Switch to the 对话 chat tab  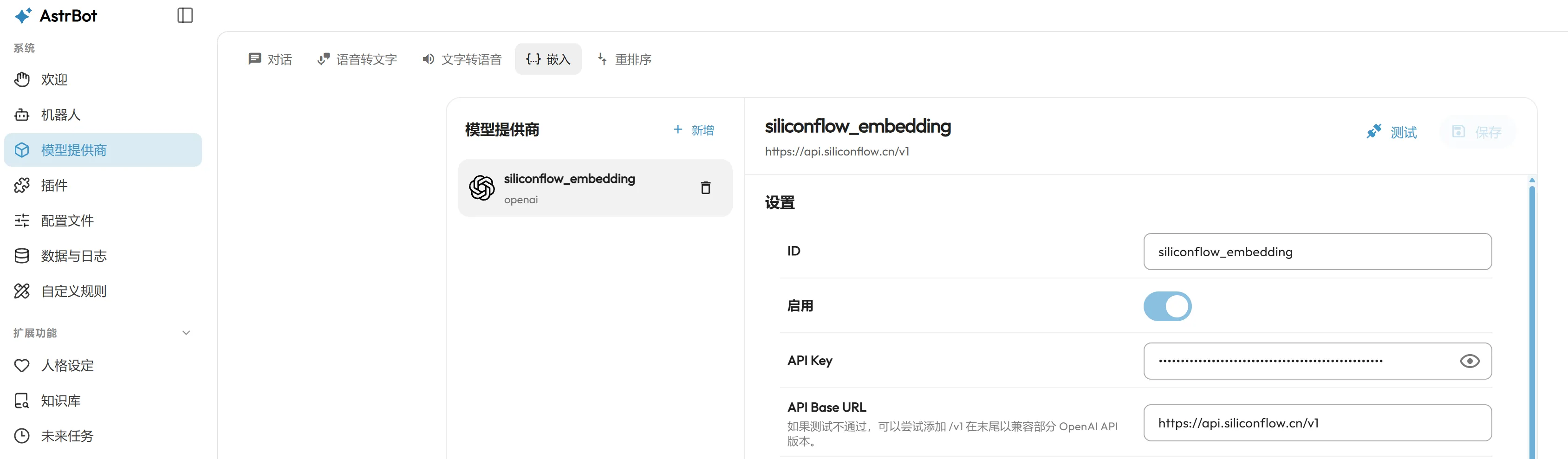click(x=270, y=59)
